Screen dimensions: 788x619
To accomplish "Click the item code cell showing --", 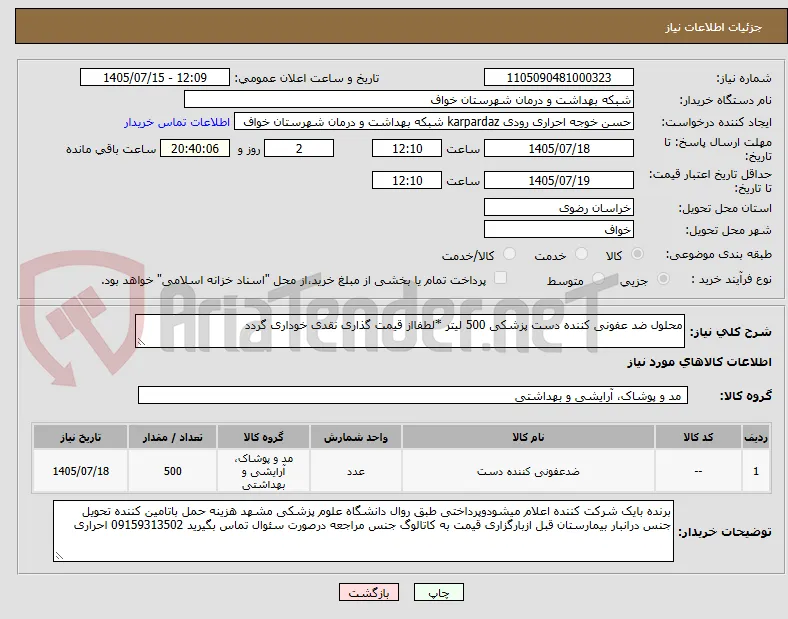I will [698, 471].
